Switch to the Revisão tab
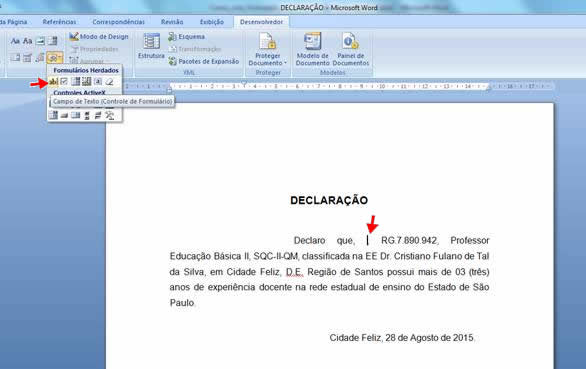This screenshot has width=586, height=369. pyautogui.click(x=172, y=22)
